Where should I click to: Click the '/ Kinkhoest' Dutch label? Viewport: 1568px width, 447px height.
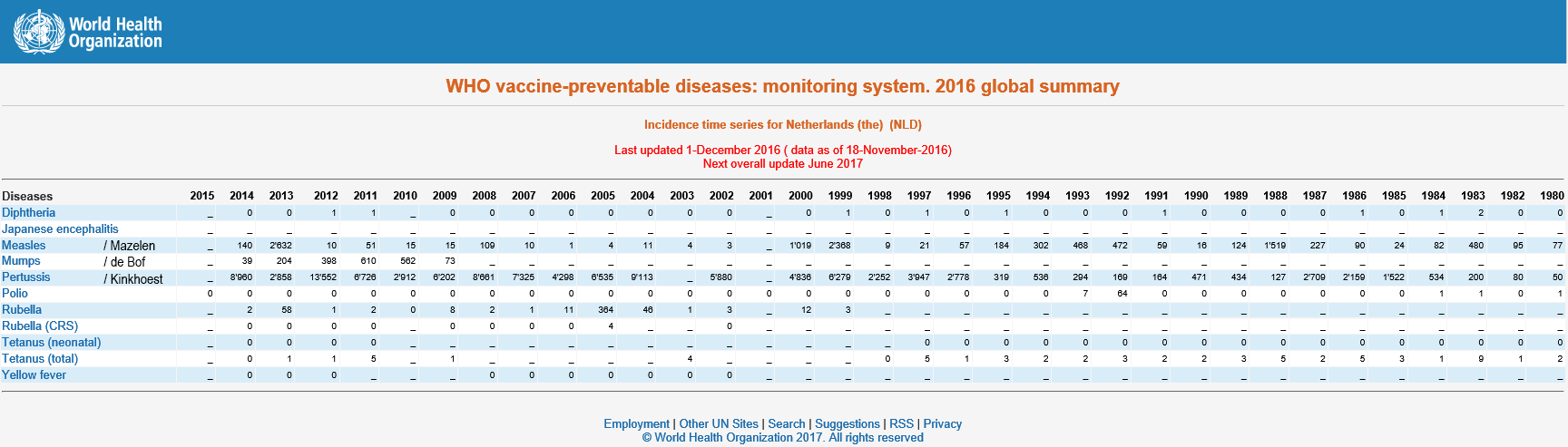133,279
